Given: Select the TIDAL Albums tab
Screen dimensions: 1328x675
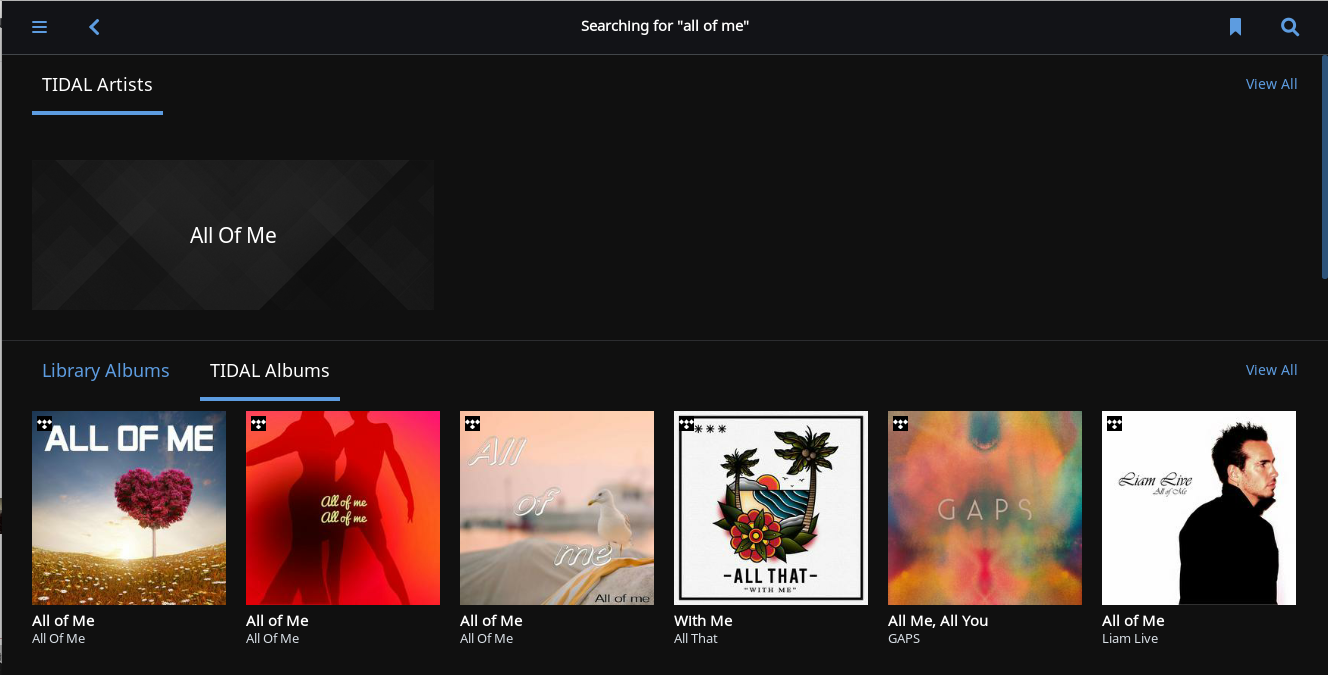Looking at the screenshot, I should coord(270,371).
